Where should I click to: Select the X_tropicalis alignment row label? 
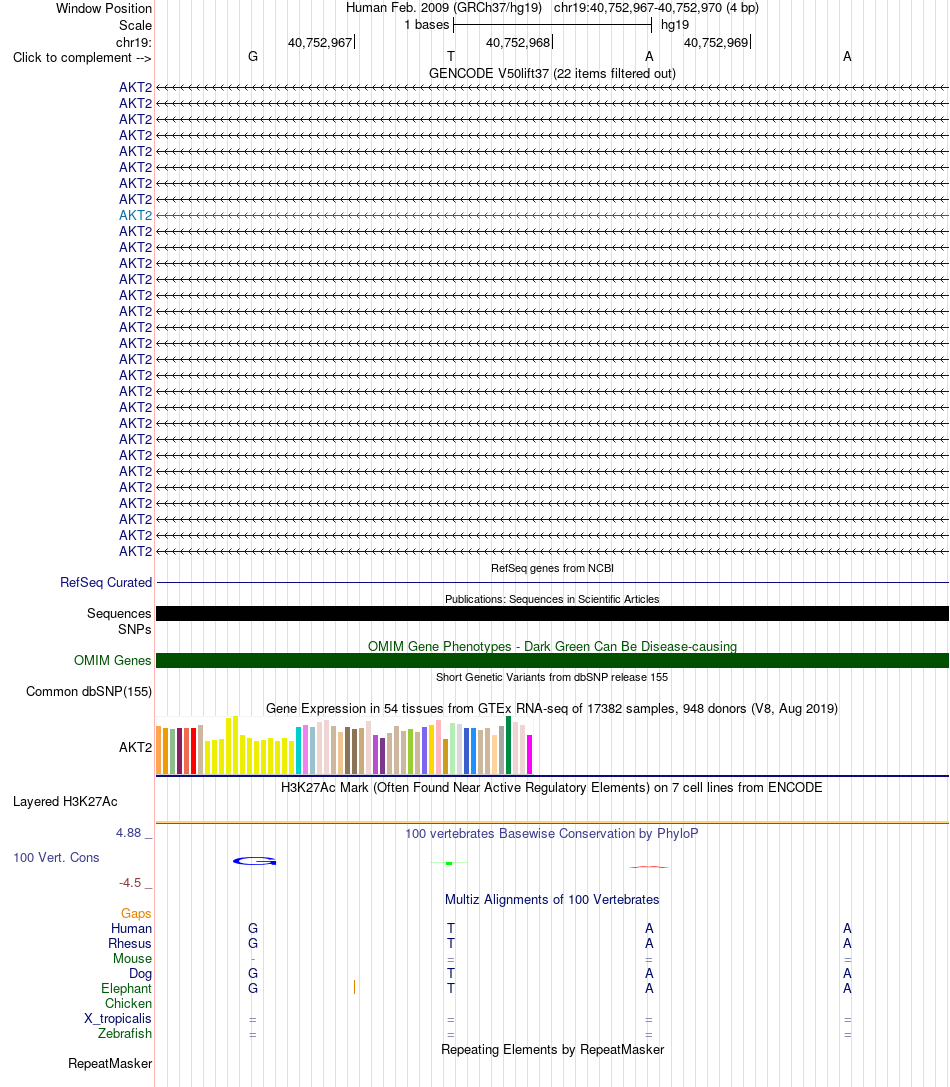[x=118, y=1019]
